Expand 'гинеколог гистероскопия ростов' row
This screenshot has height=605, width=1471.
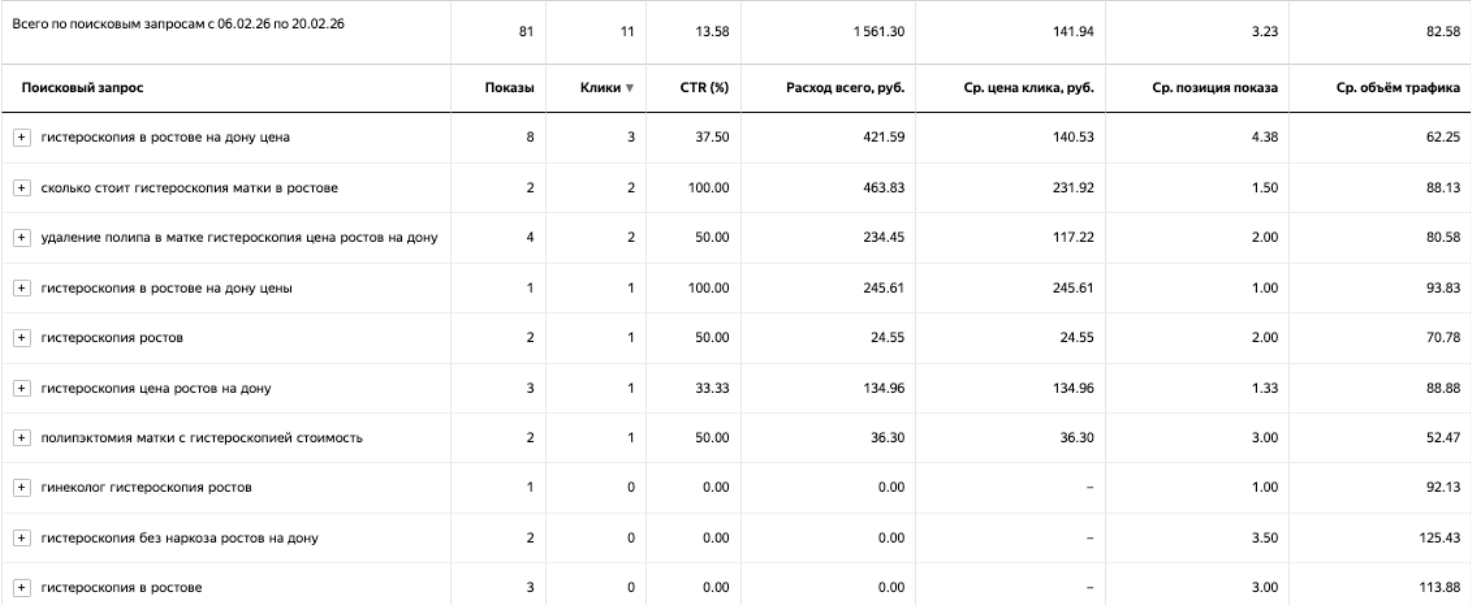[20, 488]
